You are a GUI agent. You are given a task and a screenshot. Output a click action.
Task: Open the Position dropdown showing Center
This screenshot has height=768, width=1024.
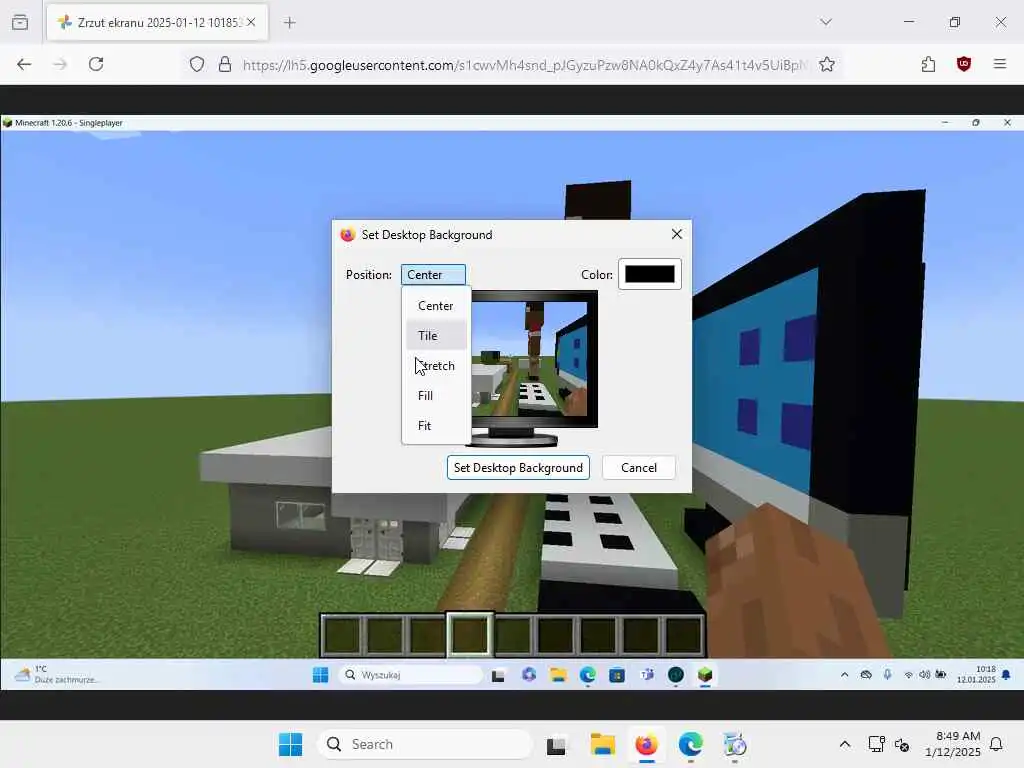click(x=433, y=274)
